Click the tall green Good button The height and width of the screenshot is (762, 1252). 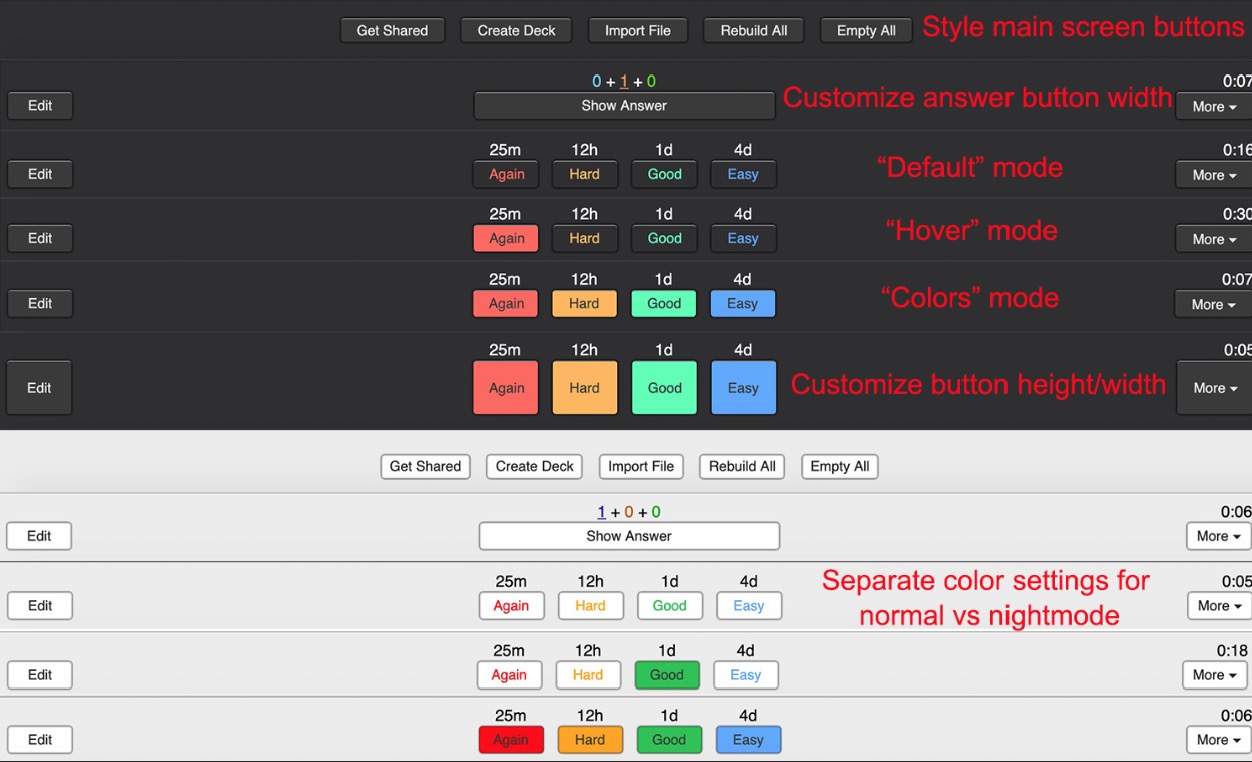click(x=664, y=388)
